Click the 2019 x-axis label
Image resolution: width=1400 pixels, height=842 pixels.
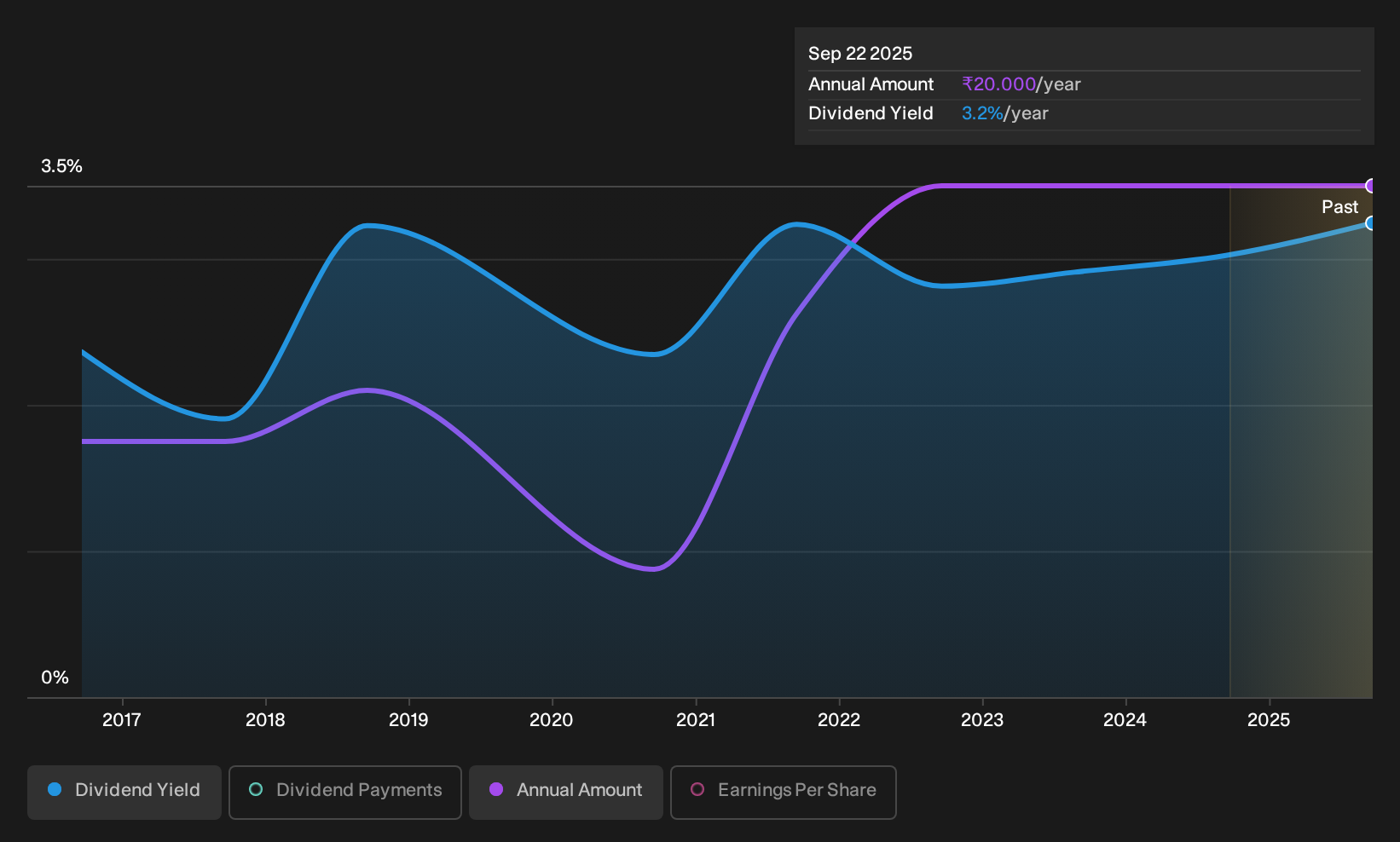pos(408,720)
